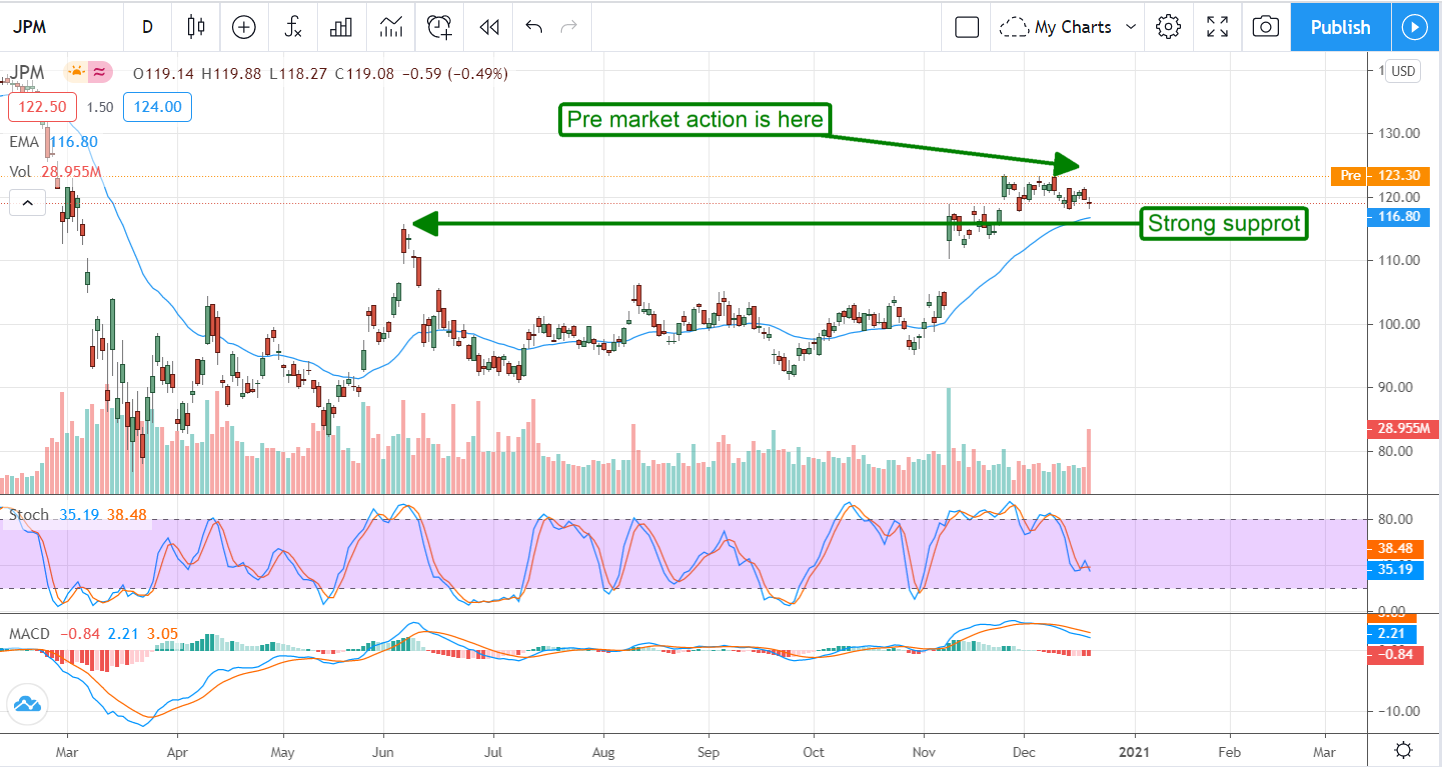Click the blue 124.00 buy price button
The image size is (1442, 767).
click(x=157, y=107)
